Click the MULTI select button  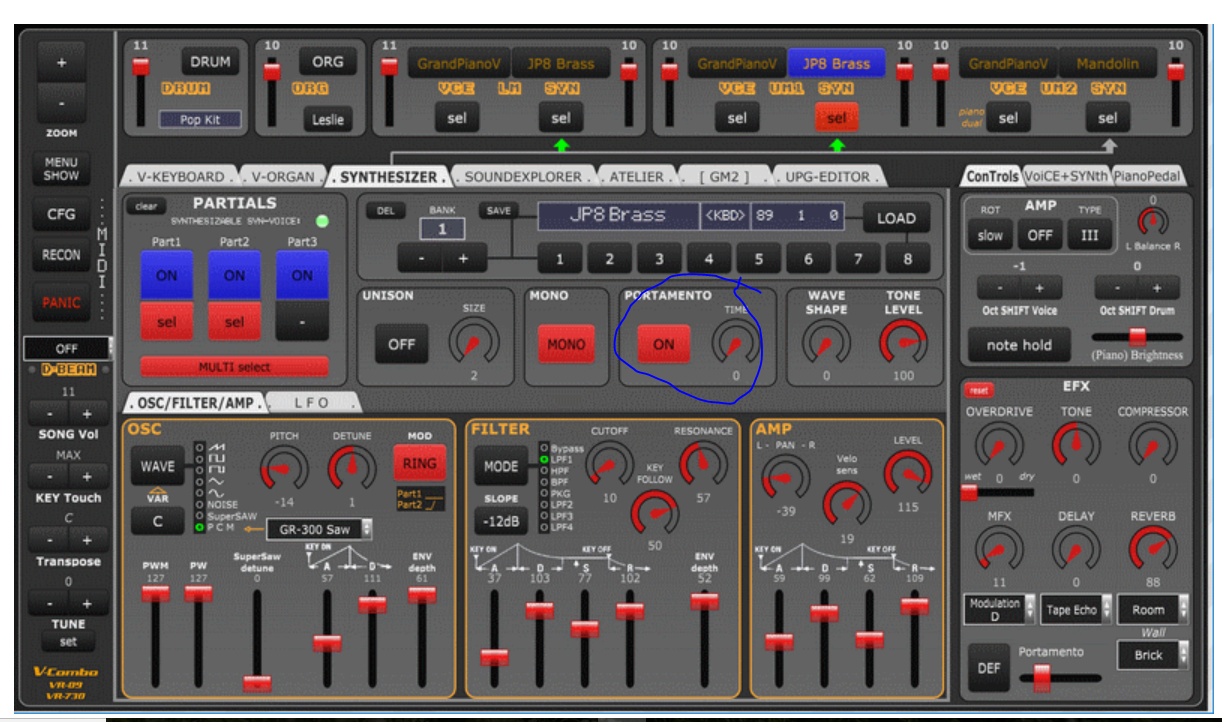234,367
